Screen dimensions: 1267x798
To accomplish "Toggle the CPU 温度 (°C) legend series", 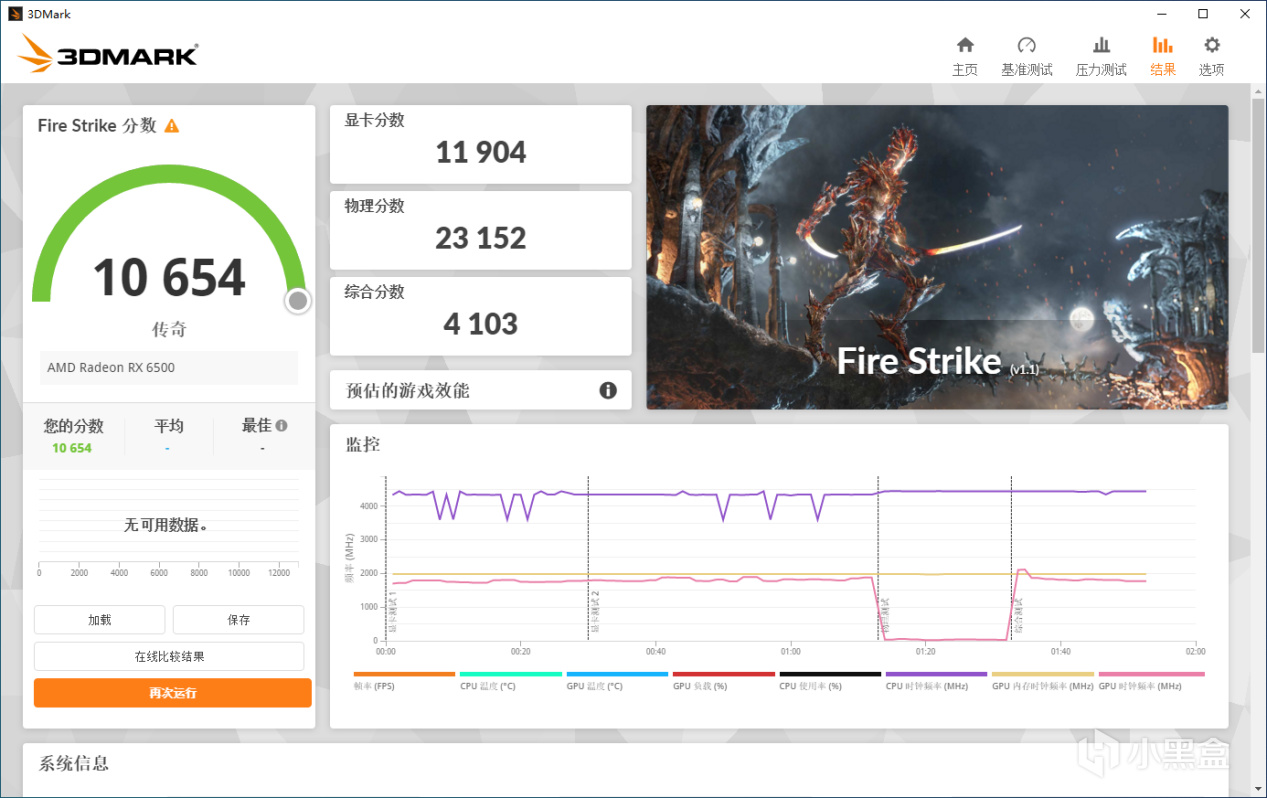I will [x=511, y=681].
